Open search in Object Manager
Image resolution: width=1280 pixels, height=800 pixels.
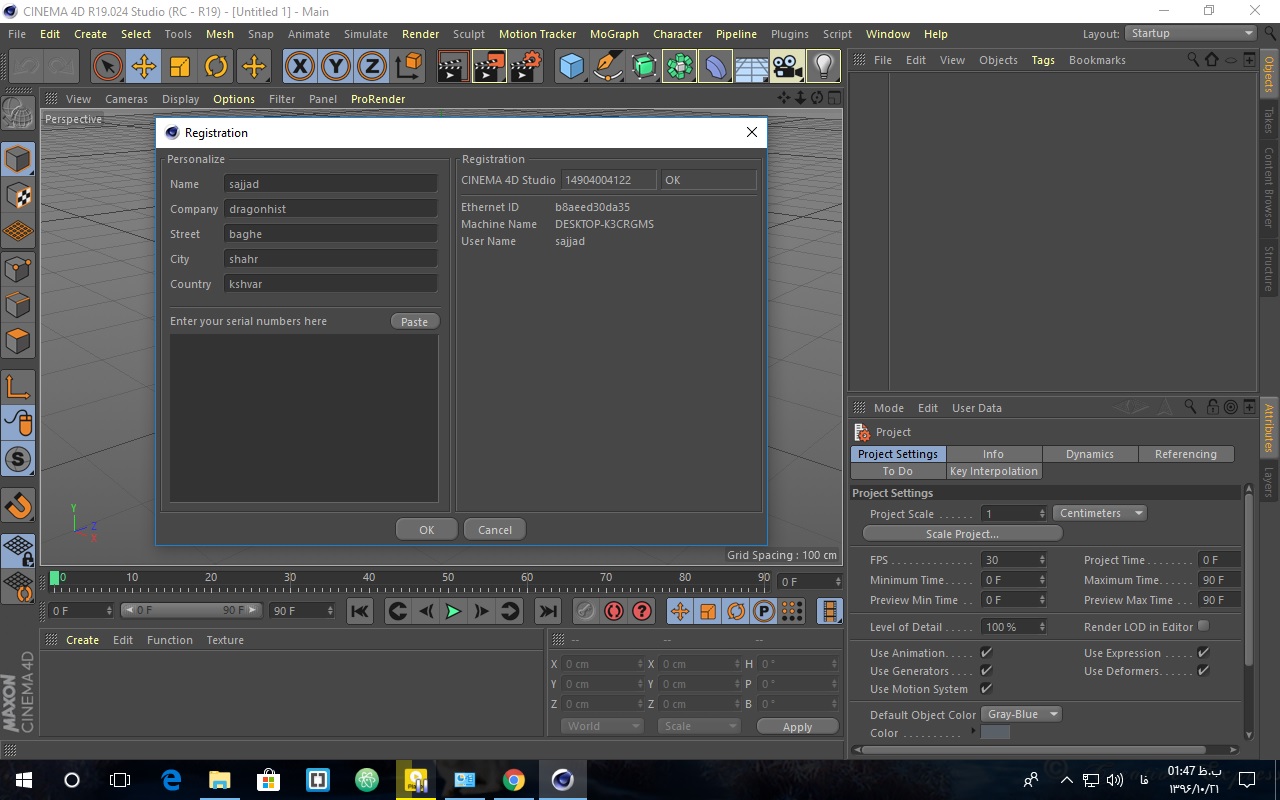coord(1193,60)
